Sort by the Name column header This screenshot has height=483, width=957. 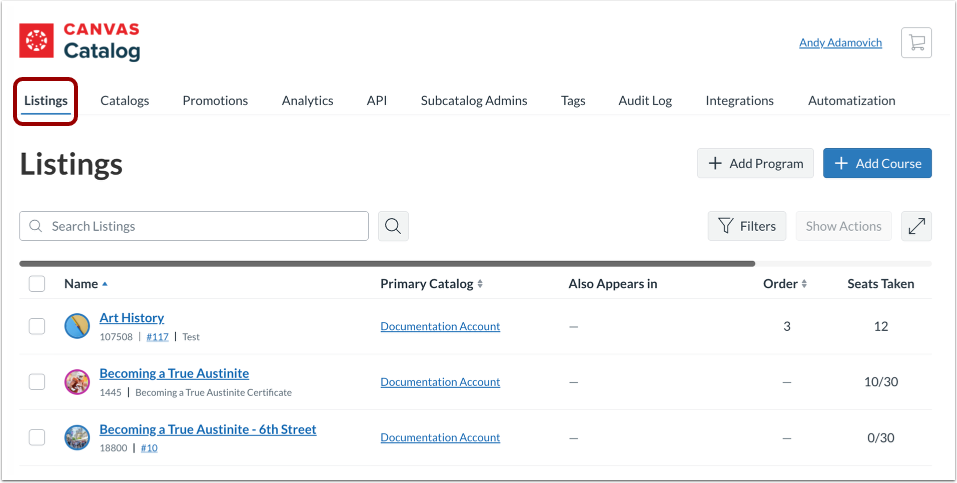[85, 283]
